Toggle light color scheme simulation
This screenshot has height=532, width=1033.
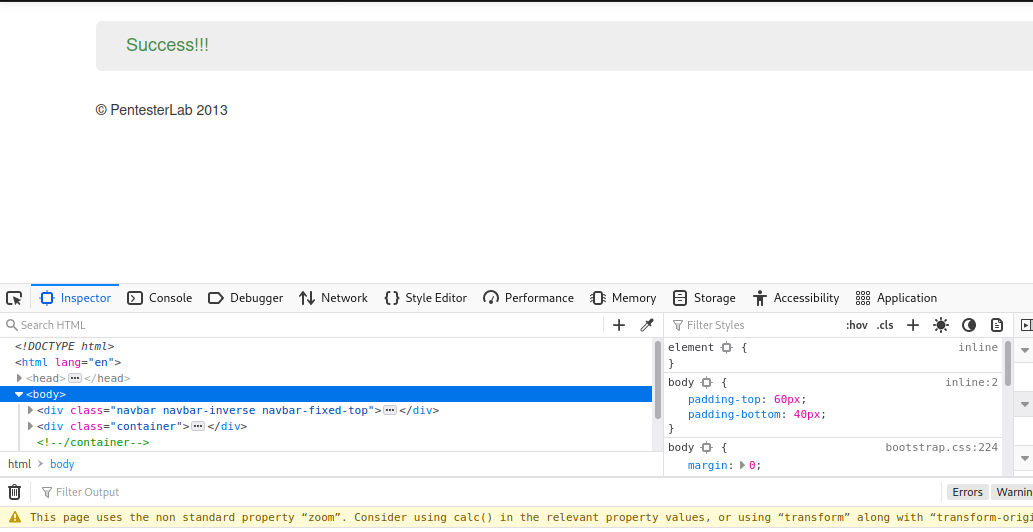pyautogui.click(x=941, y=325)
